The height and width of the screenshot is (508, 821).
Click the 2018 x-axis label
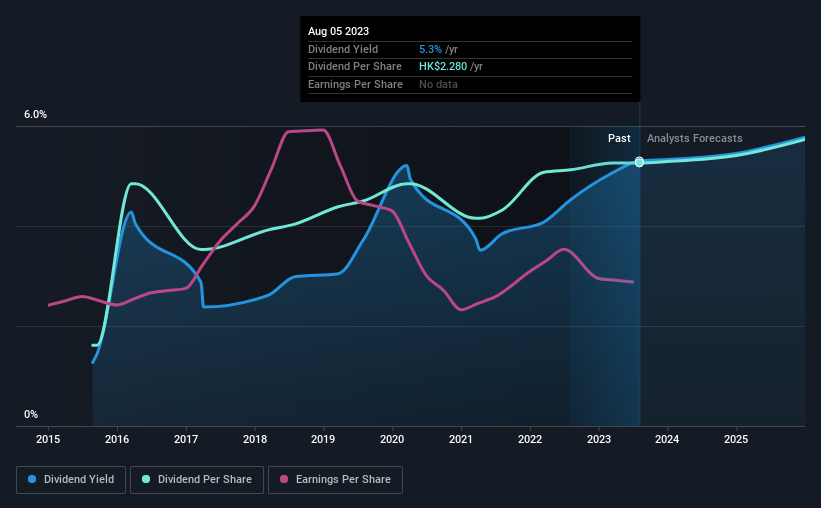tap(255, 439)
